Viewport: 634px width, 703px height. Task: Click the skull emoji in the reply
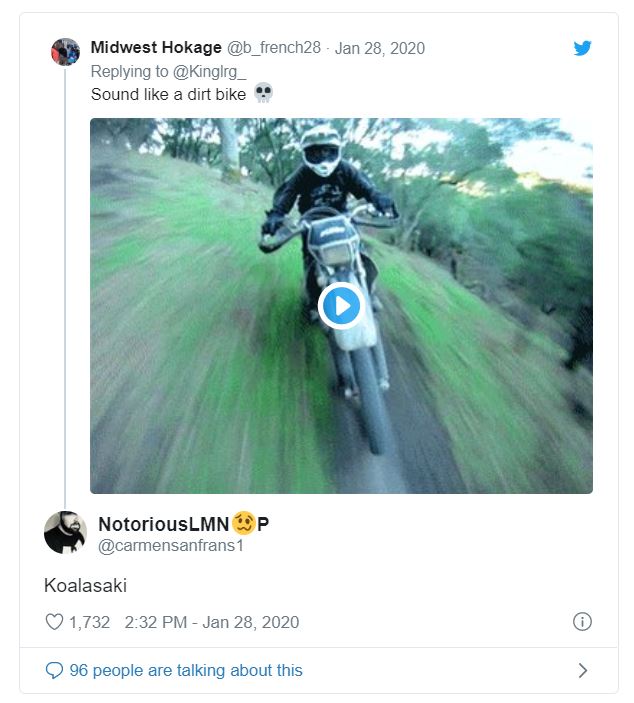click(263, 94)
